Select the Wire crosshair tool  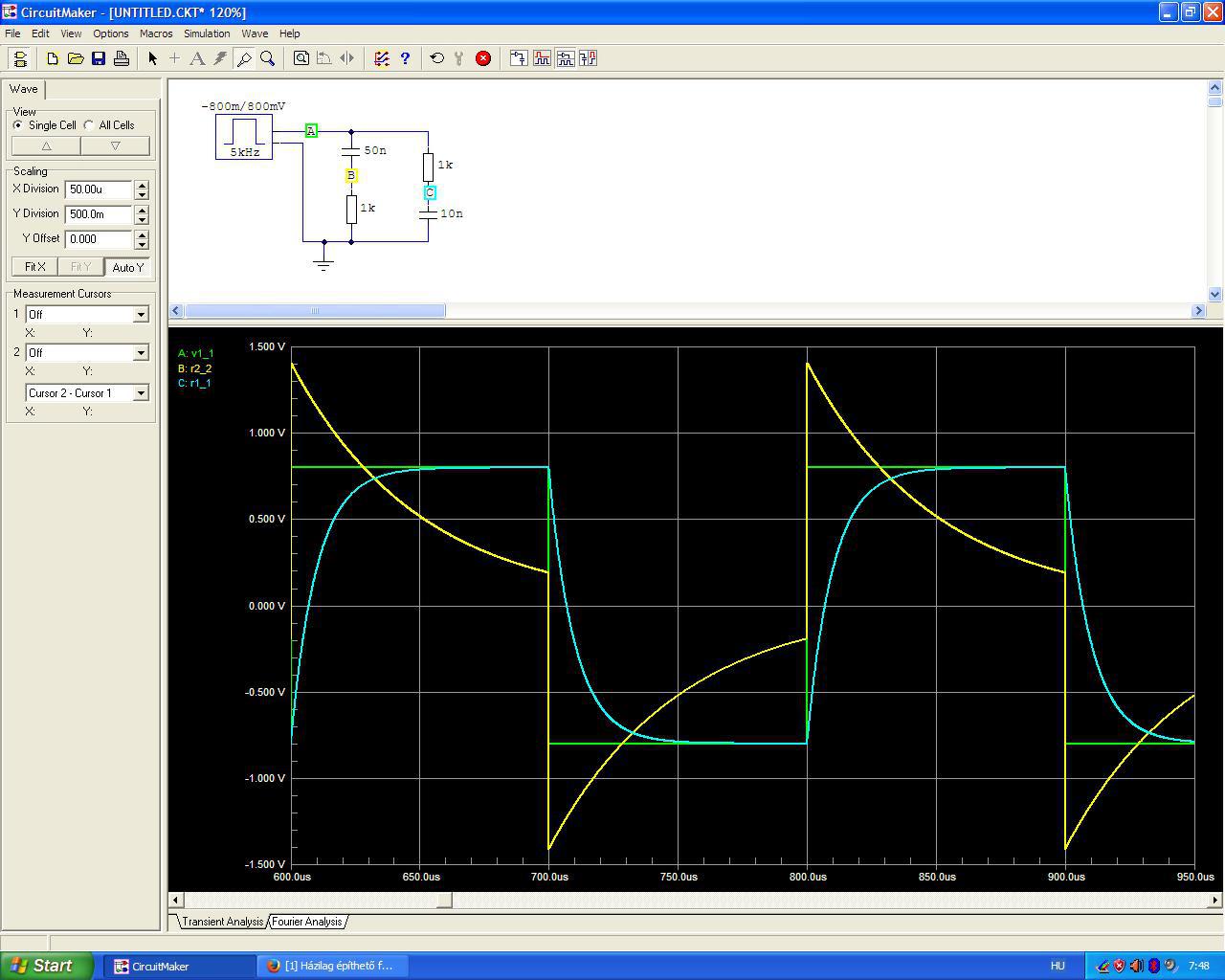click(175, 58)
